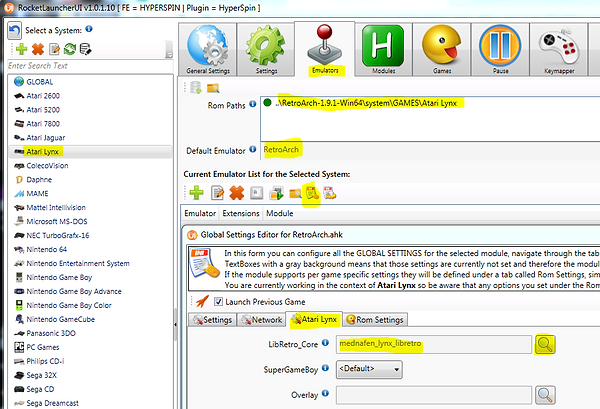
Task: Click the rocket launch icon
Action: coord(202,301)
